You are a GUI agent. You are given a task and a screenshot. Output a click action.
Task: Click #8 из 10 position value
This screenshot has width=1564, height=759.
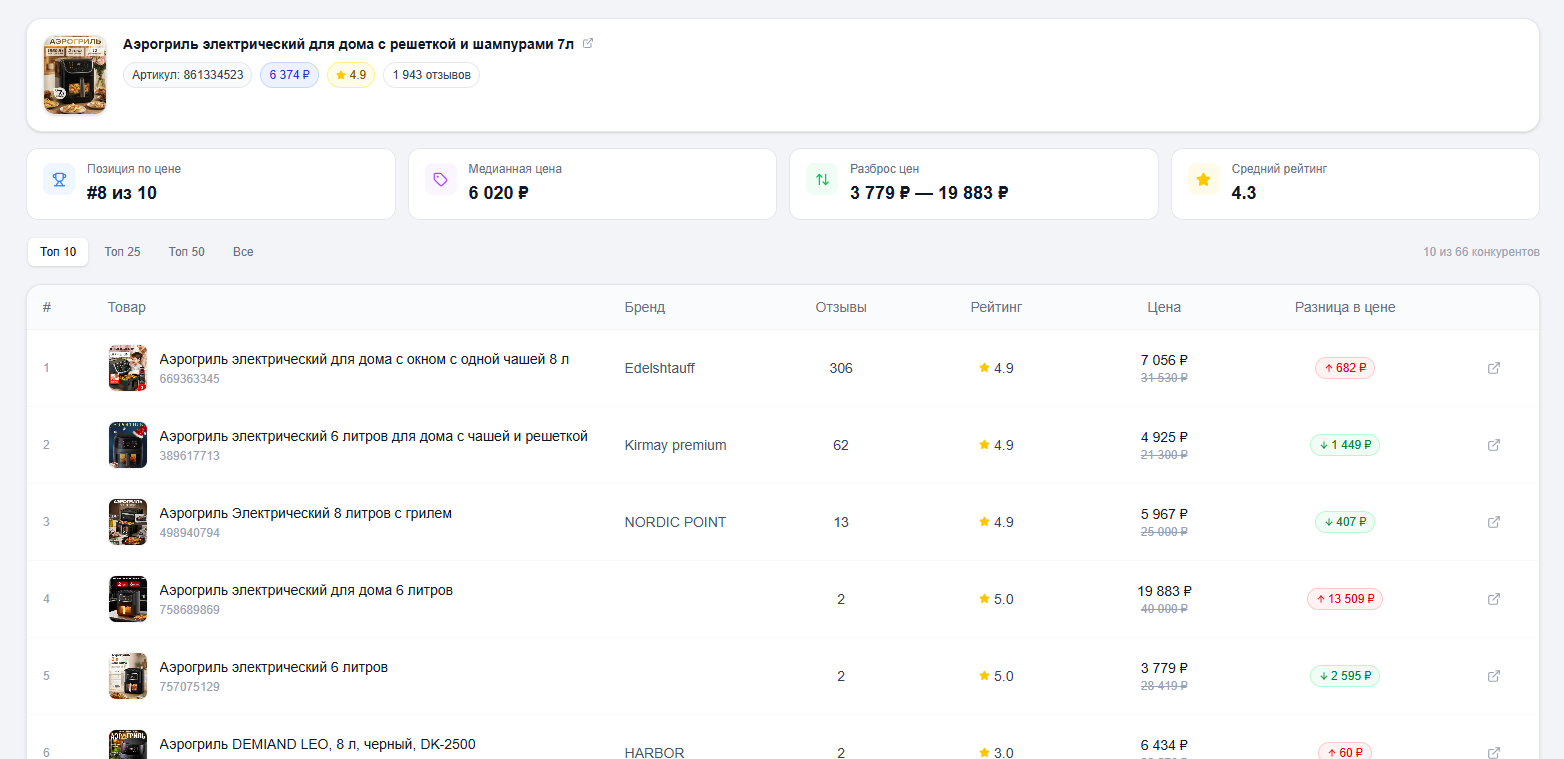pyautogui.click(x=122, y=193)
